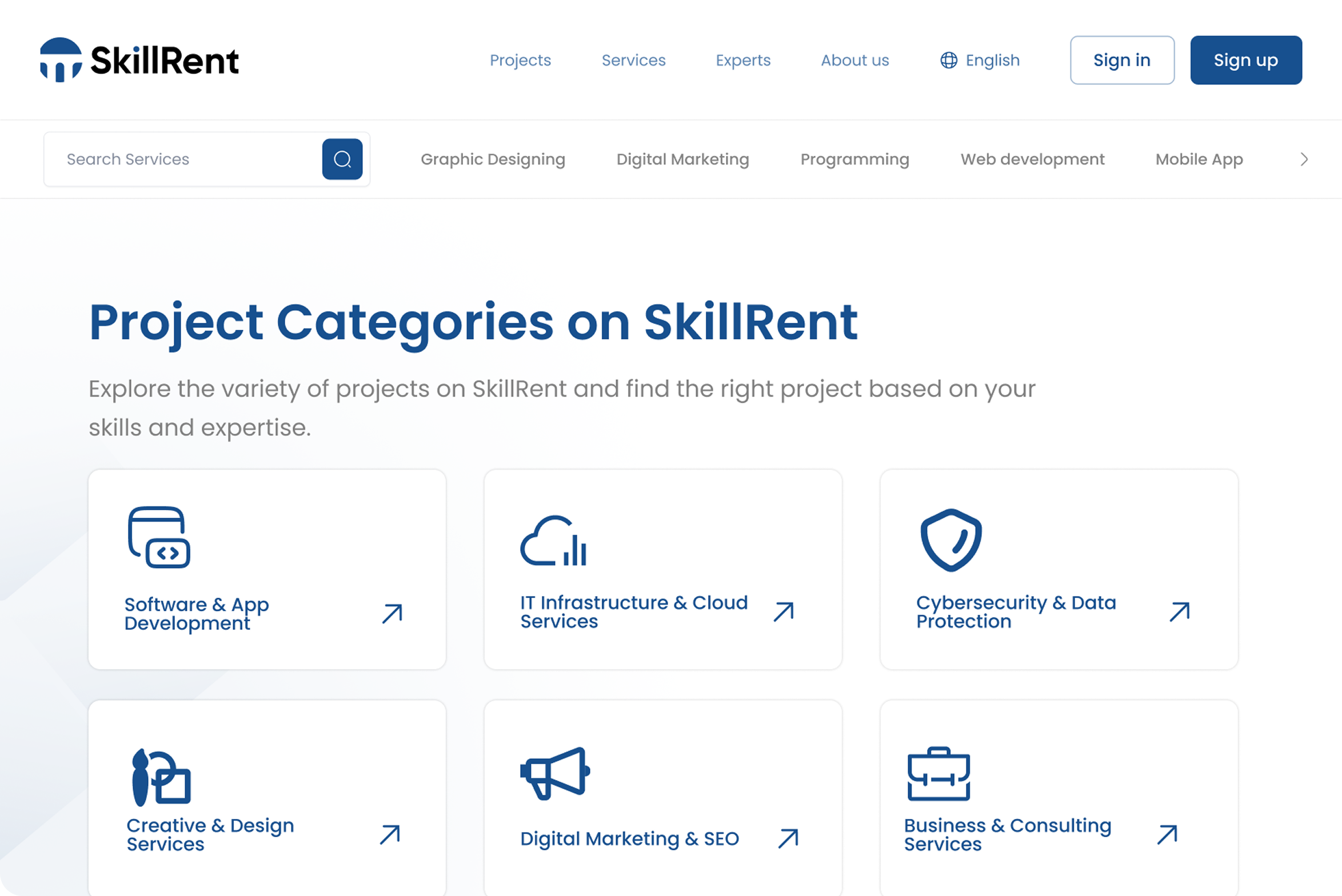Select the Graphic Designing category
The width and height of the screenshot is (1342, 896).
[x=493, y=159]
